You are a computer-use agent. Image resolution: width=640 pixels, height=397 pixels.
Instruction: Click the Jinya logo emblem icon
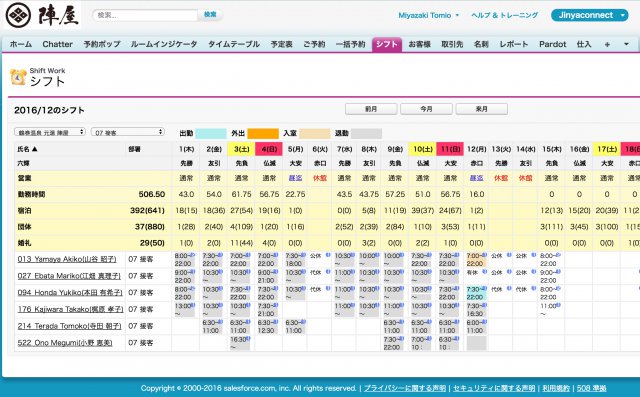pos(18,15)
